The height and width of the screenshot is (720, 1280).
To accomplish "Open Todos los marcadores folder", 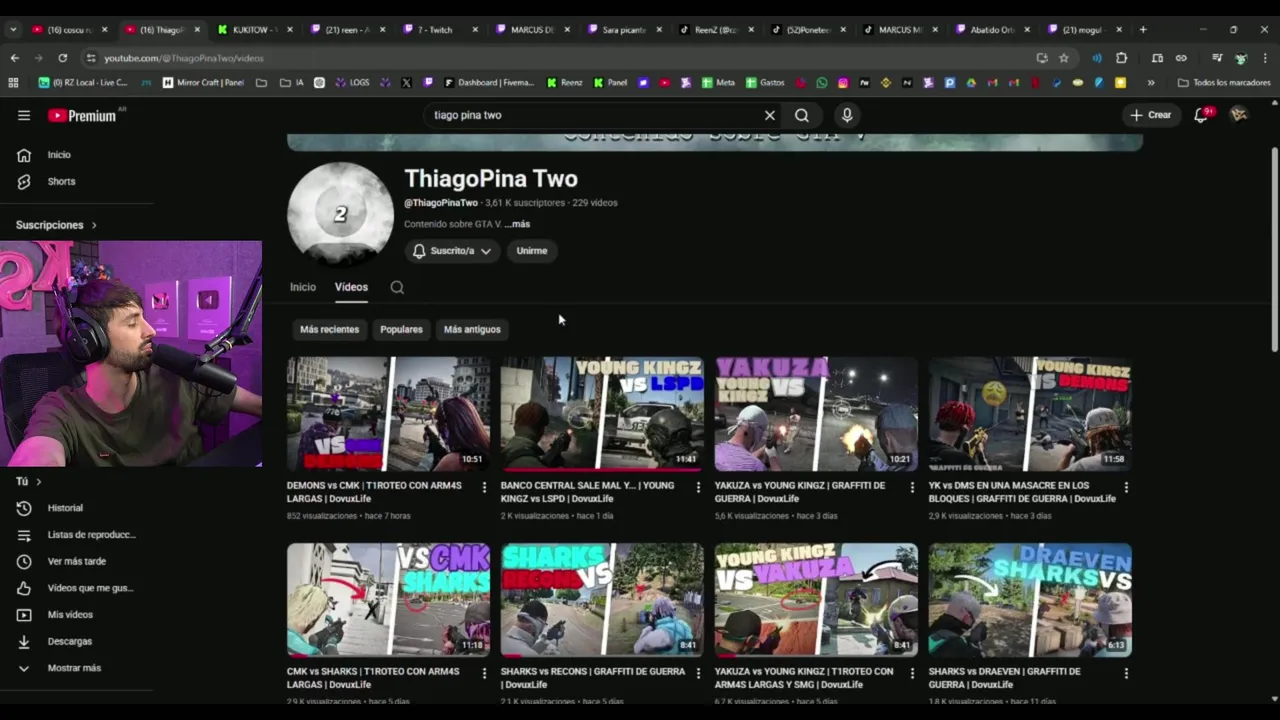I will (1224, 83).
